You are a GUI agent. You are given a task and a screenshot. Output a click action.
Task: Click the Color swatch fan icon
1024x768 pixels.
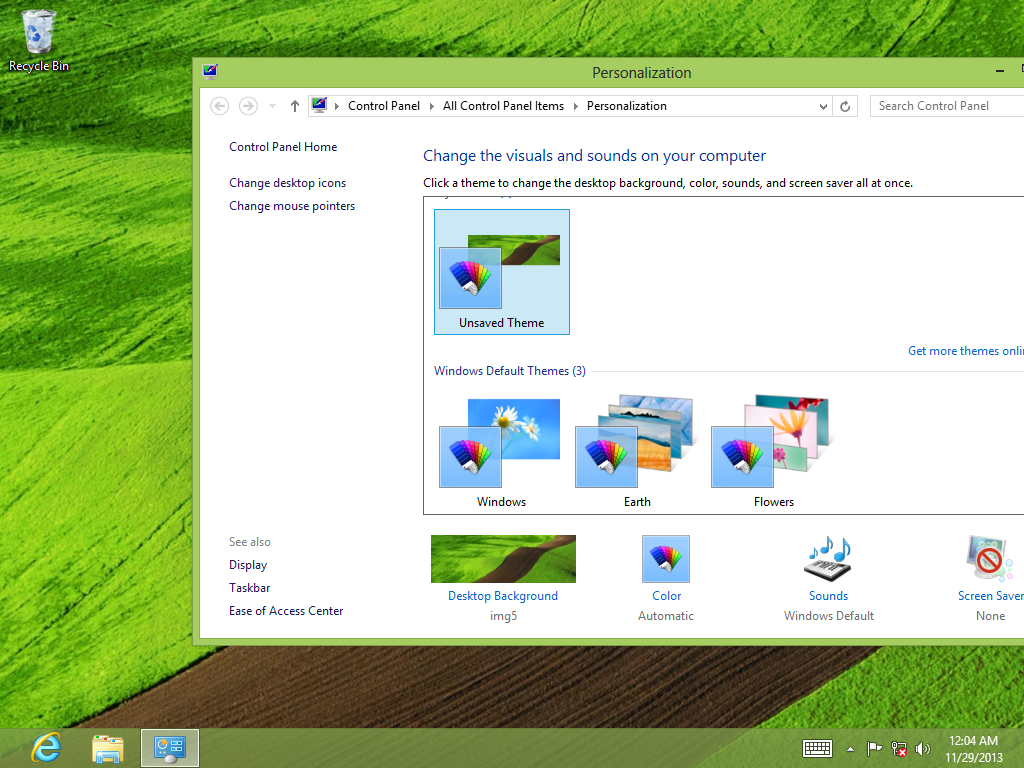point(665,559)
